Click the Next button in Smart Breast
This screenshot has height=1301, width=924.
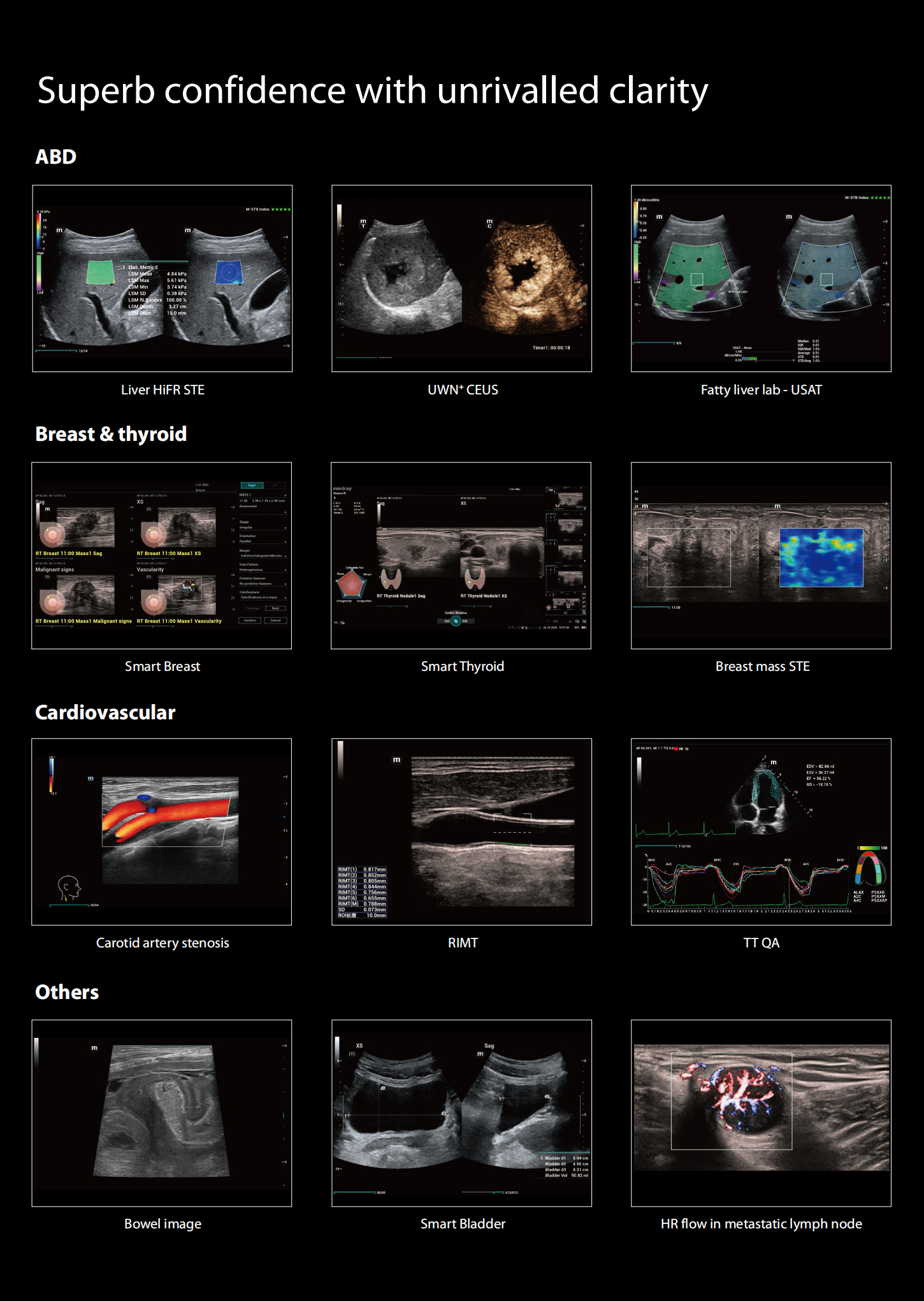tap(275, 608)
